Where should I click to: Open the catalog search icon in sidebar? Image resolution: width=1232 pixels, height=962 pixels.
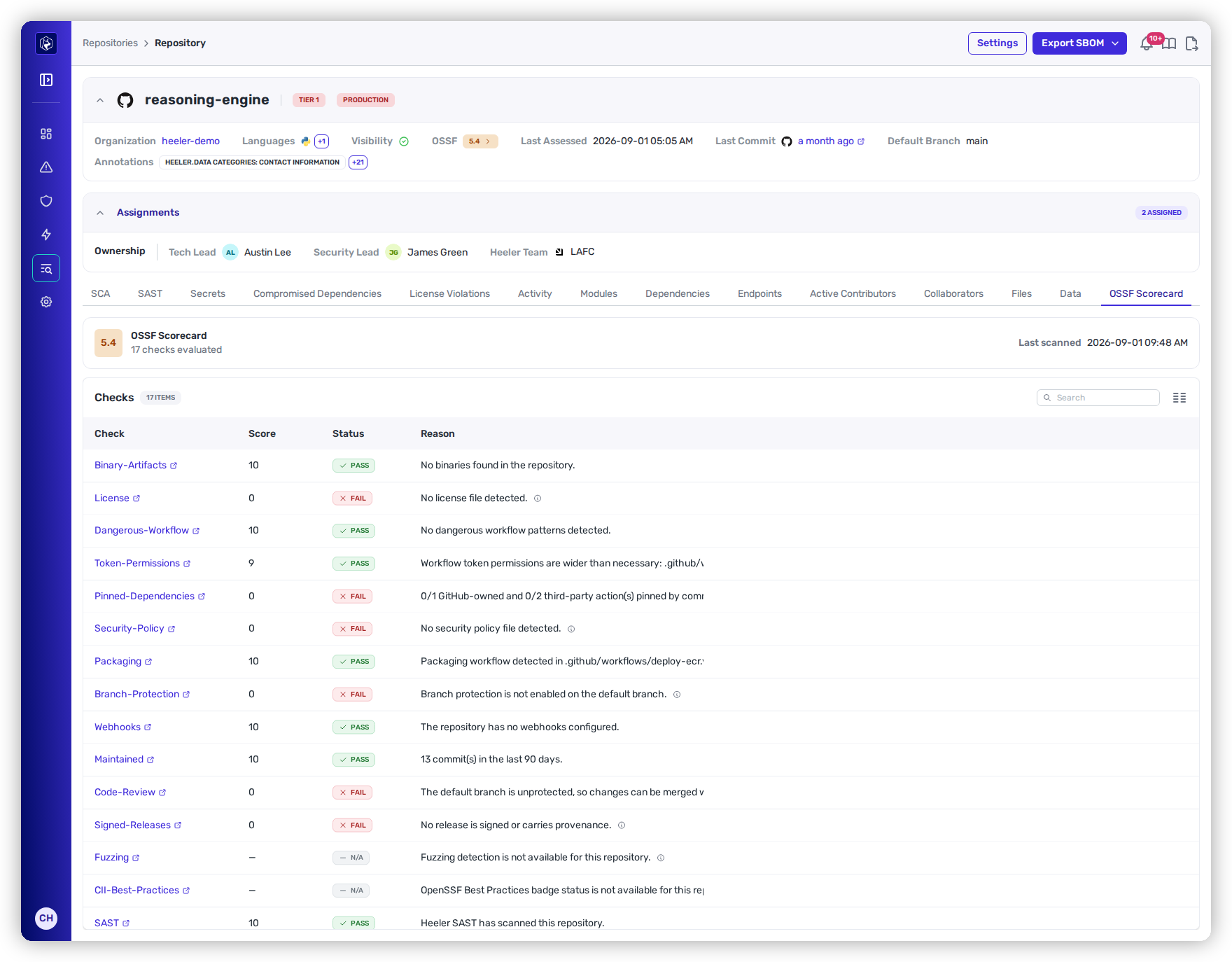[46, 268]
